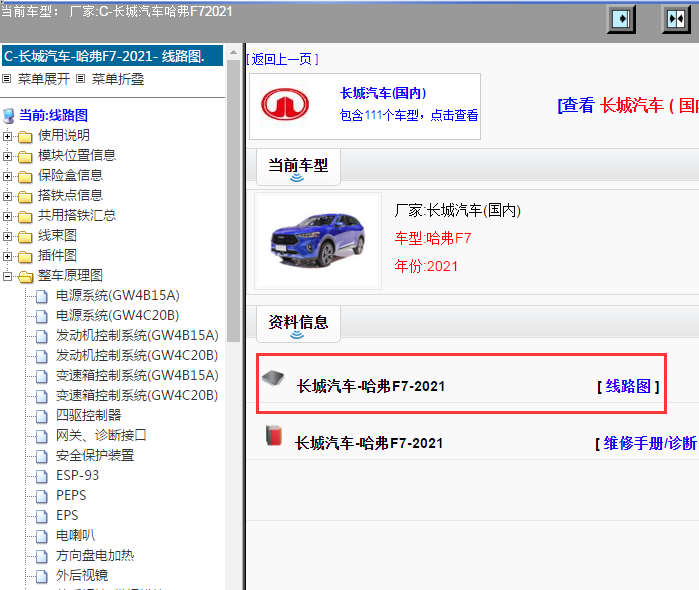Open 方向盘电加热 diagram
699x590 pixels.
(95, 556)
